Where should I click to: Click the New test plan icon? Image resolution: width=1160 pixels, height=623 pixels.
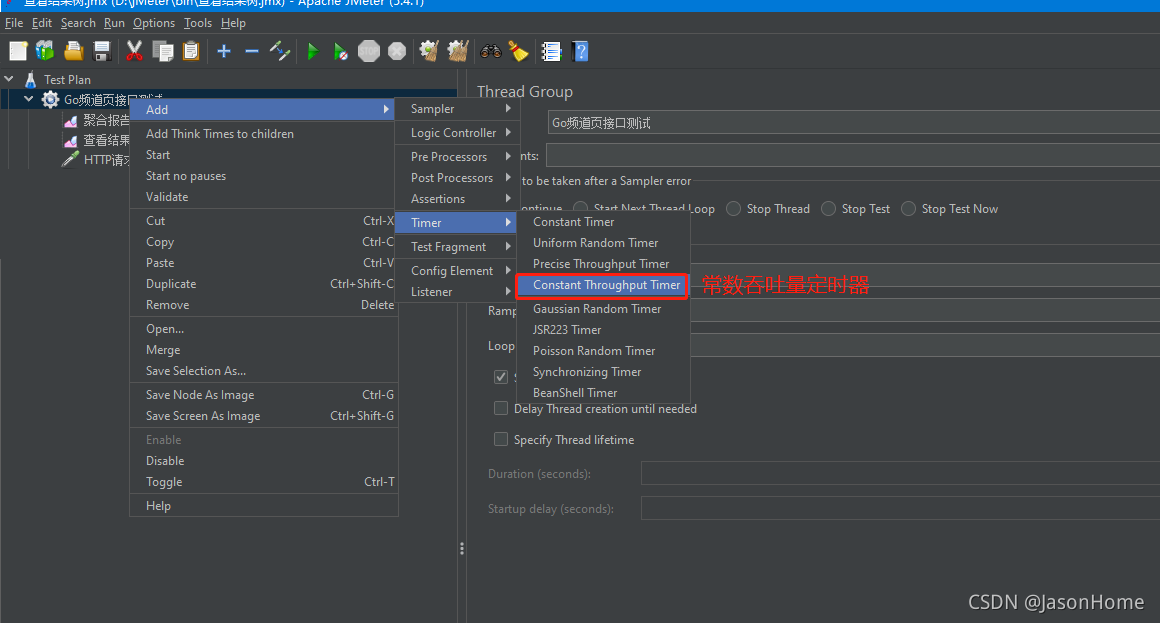click(18, 51)
